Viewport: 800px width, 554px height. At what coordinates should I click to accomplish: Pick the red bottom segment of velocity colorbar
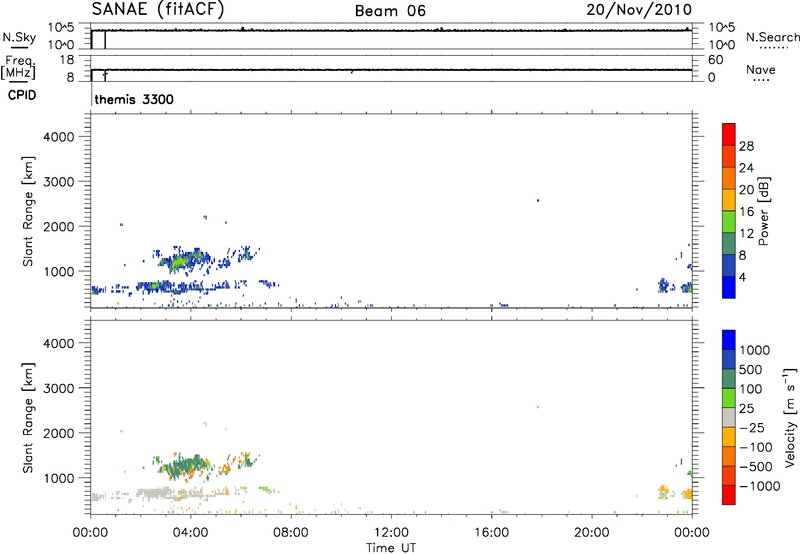coord(729,495)
